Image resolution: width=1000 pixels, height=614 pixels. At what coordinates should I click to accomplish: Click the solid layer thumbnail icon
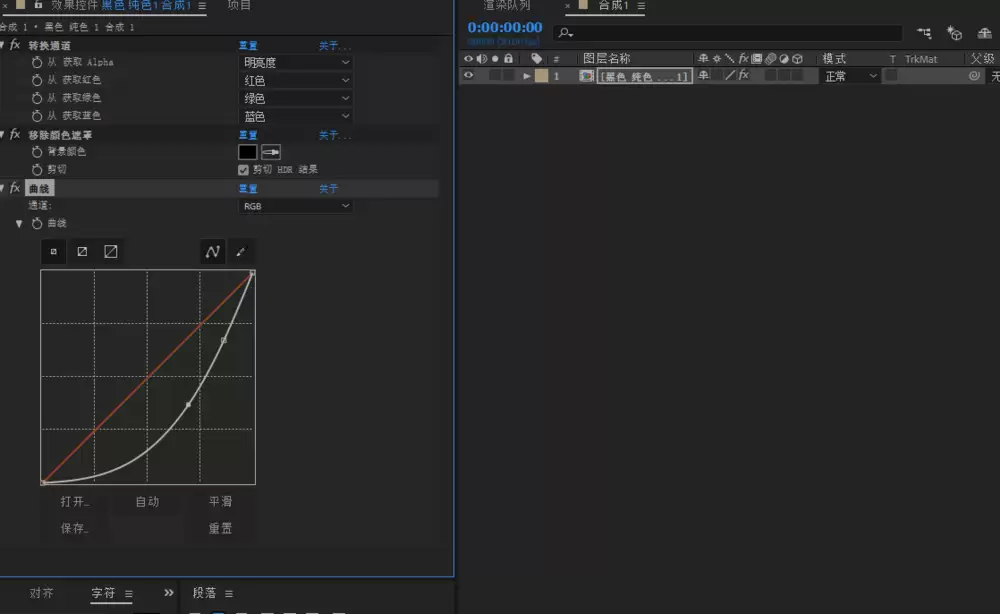click(x=586, y=76)
